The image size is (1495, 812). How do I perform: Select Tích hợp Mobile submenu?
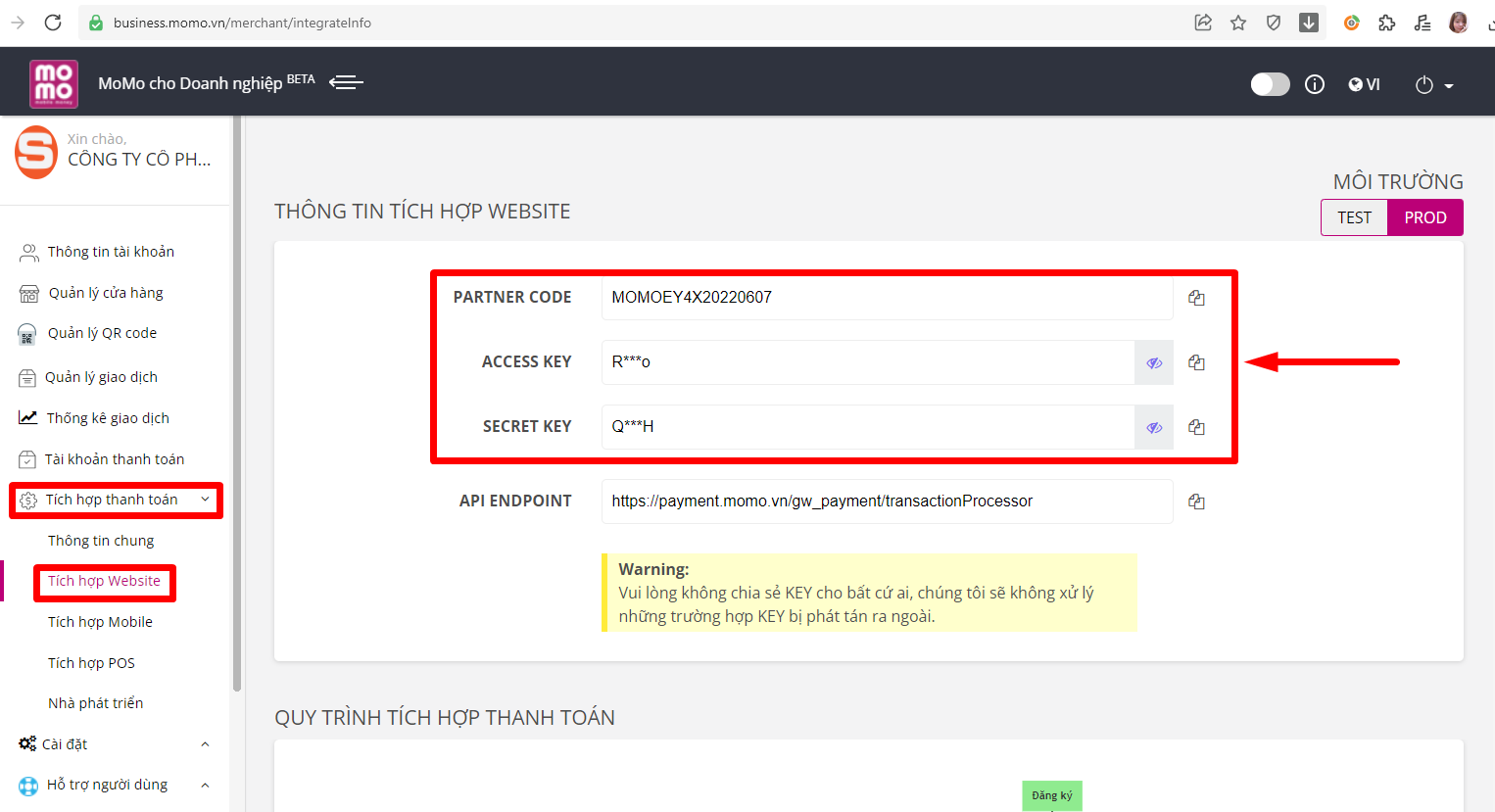[x=100, y=622]
